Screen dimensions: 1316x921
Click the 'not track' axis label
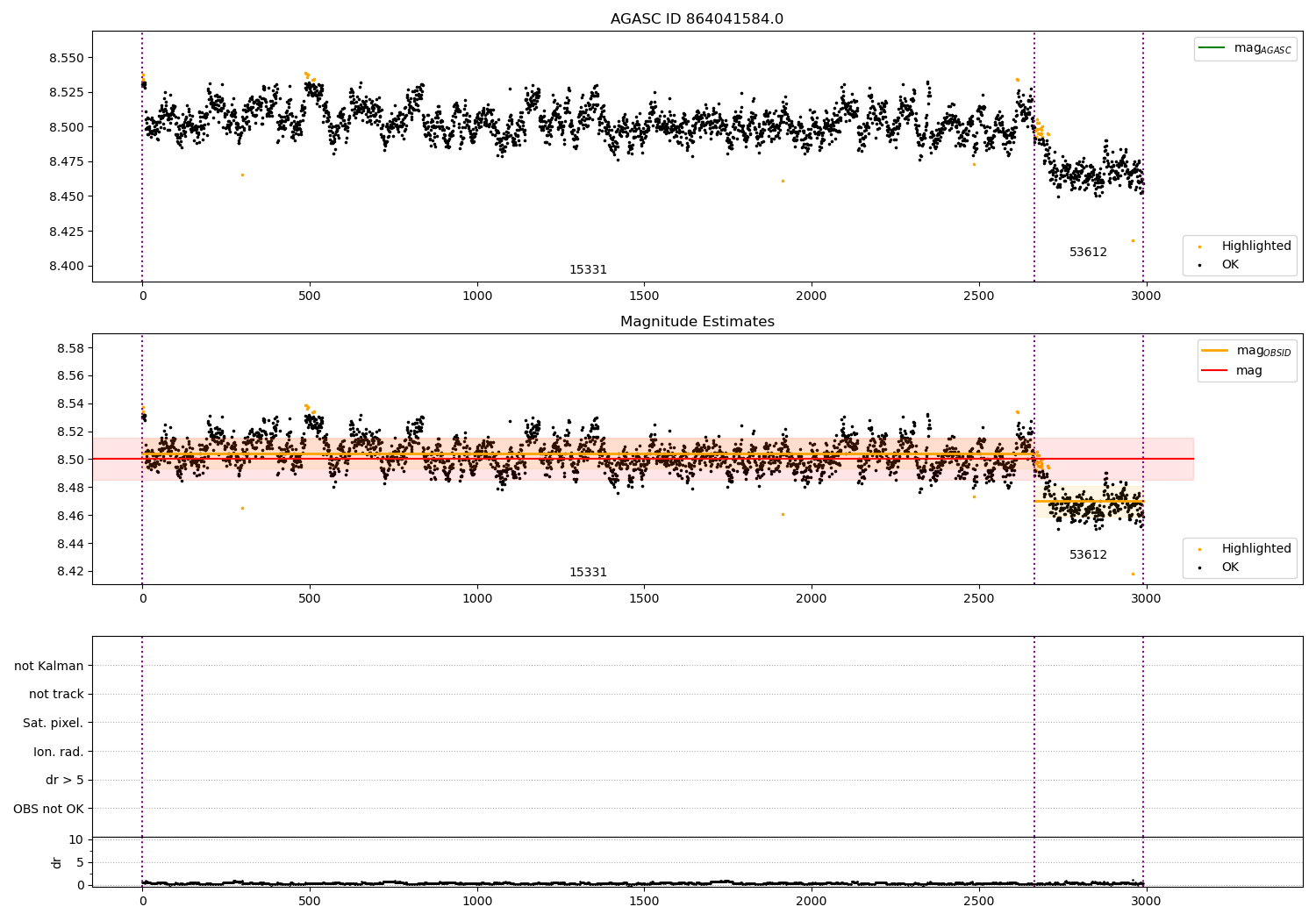[x=56, y=695]
